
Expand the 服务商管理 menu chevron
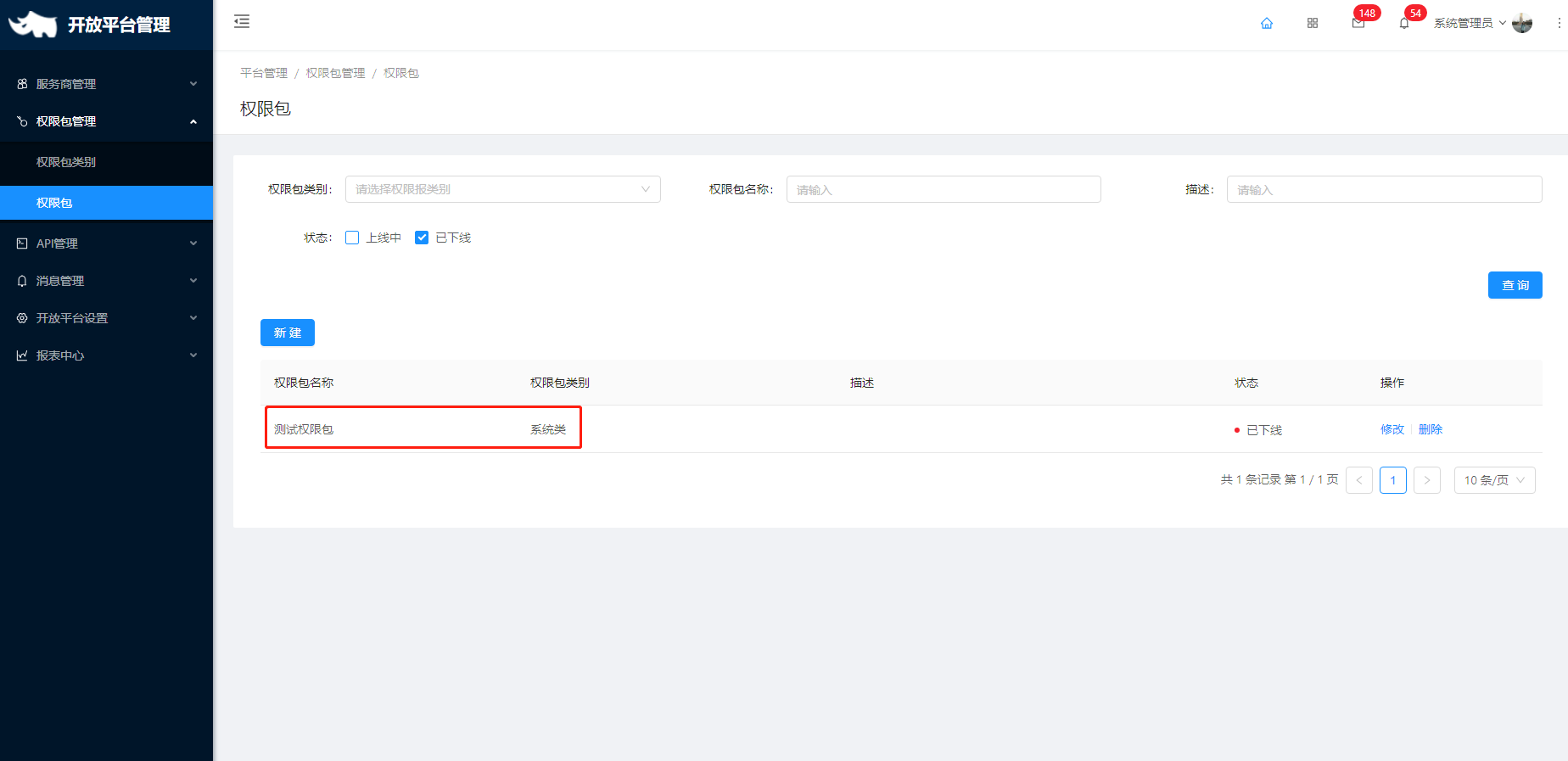[193, 84]
